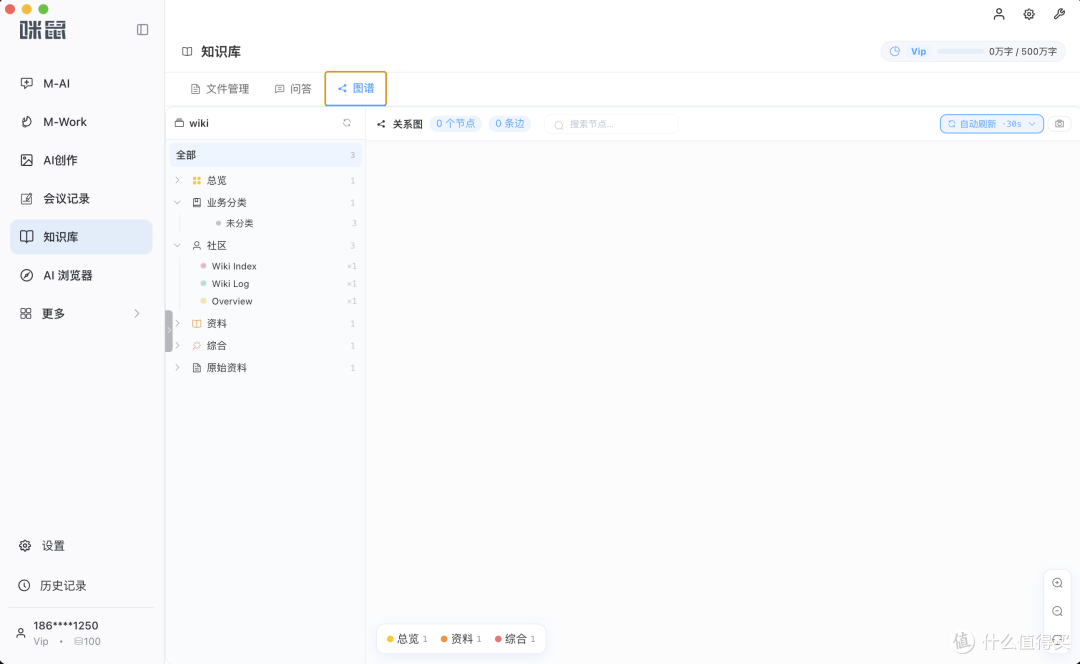Expand the 综合 tree node

178,345
